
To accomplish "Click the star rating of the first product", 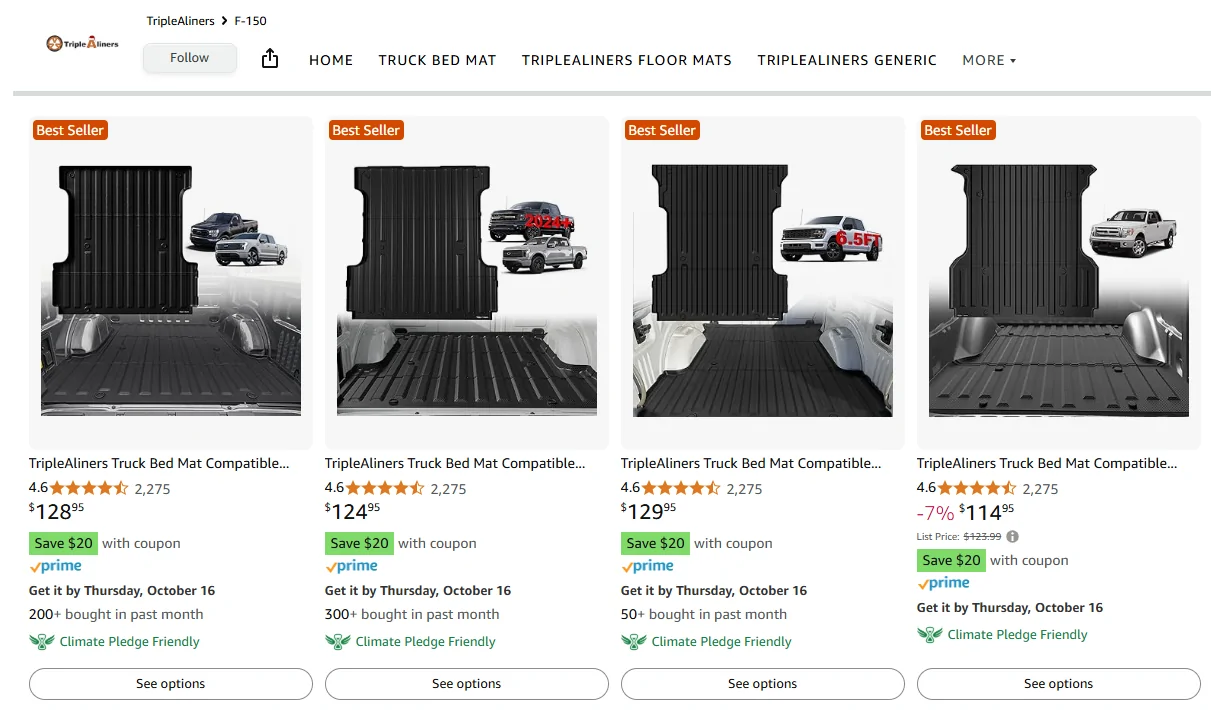I will (x=89, y=488).
